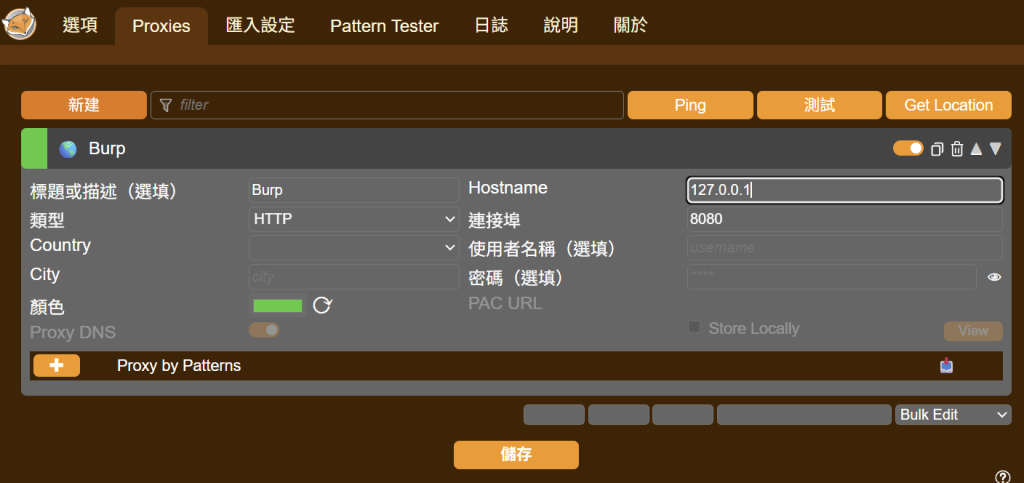
Task: Click the FoxyProxy fox logo
Action: (x=20, y=23)
